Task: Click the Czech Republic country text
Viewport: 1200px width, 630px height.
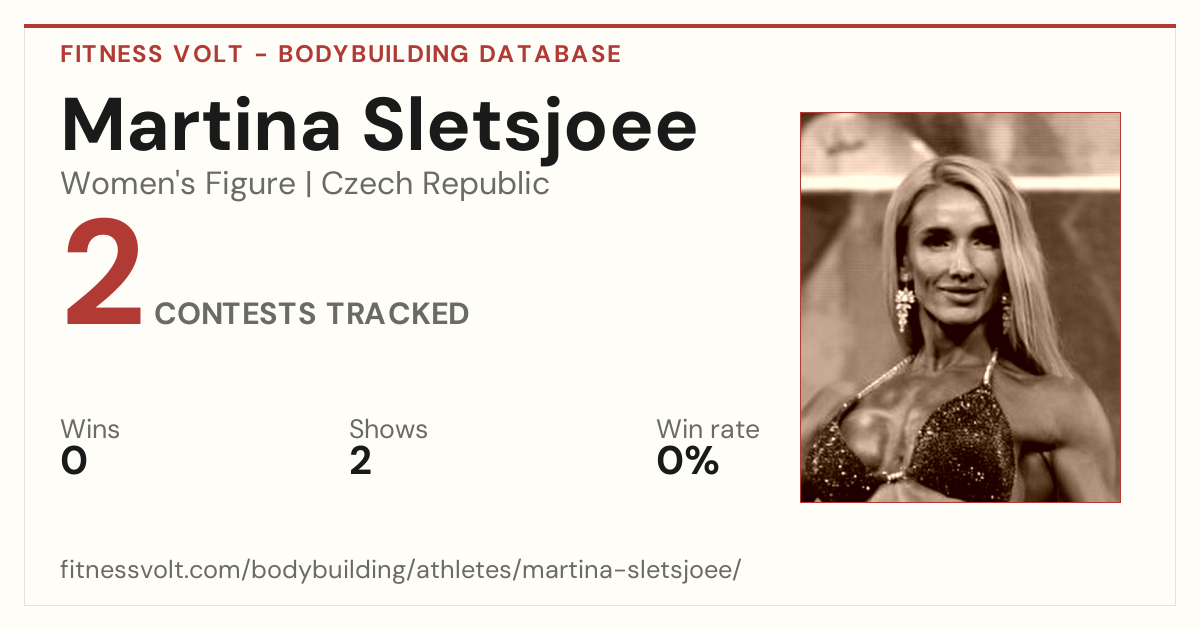Action: pyautogui.click(x=436, y=184)
